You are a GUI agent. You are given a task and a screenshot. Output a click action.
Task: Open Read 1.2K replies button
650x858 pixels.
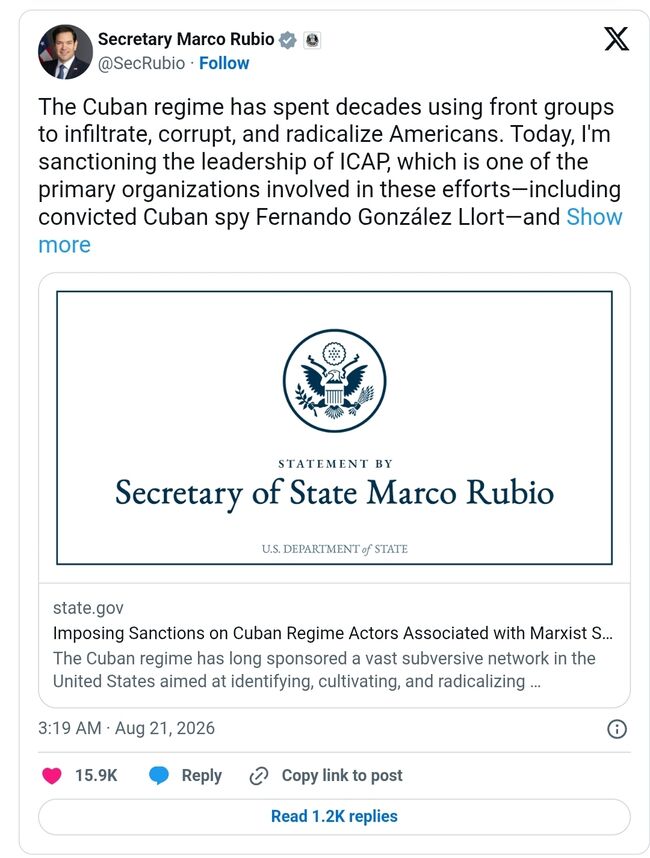(x=334, y=816)
